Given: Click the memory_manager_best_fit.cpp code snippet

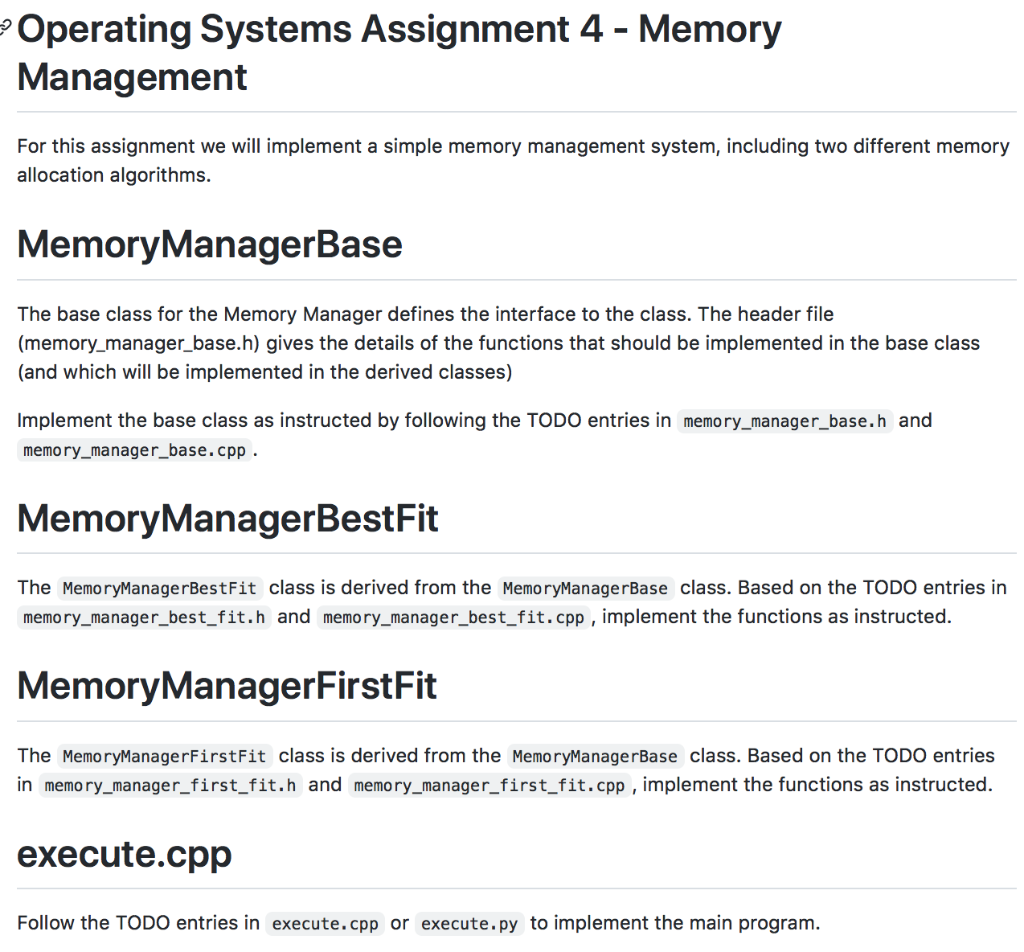Looking at the screenshot, I should (453, 618).
